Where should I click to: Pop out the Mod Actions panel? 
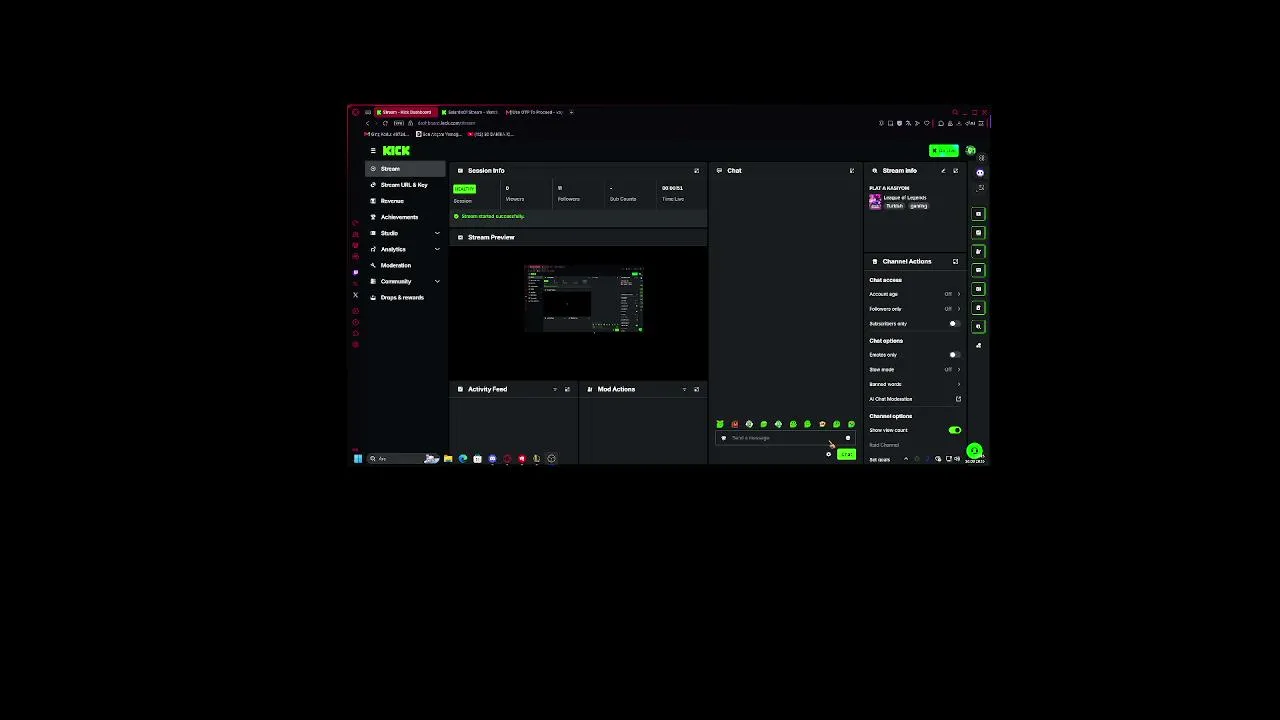pyautogui.click(x=696, y=389)
